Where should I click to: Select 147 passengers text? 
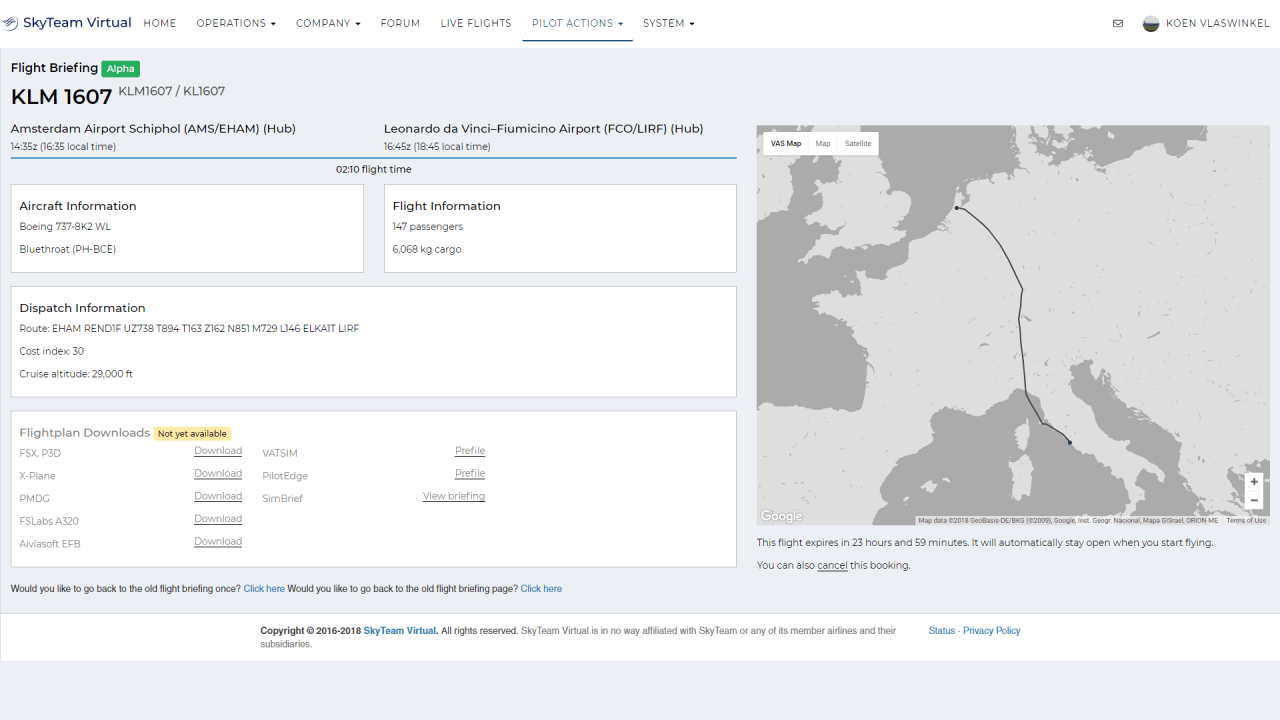pos(428,227)
